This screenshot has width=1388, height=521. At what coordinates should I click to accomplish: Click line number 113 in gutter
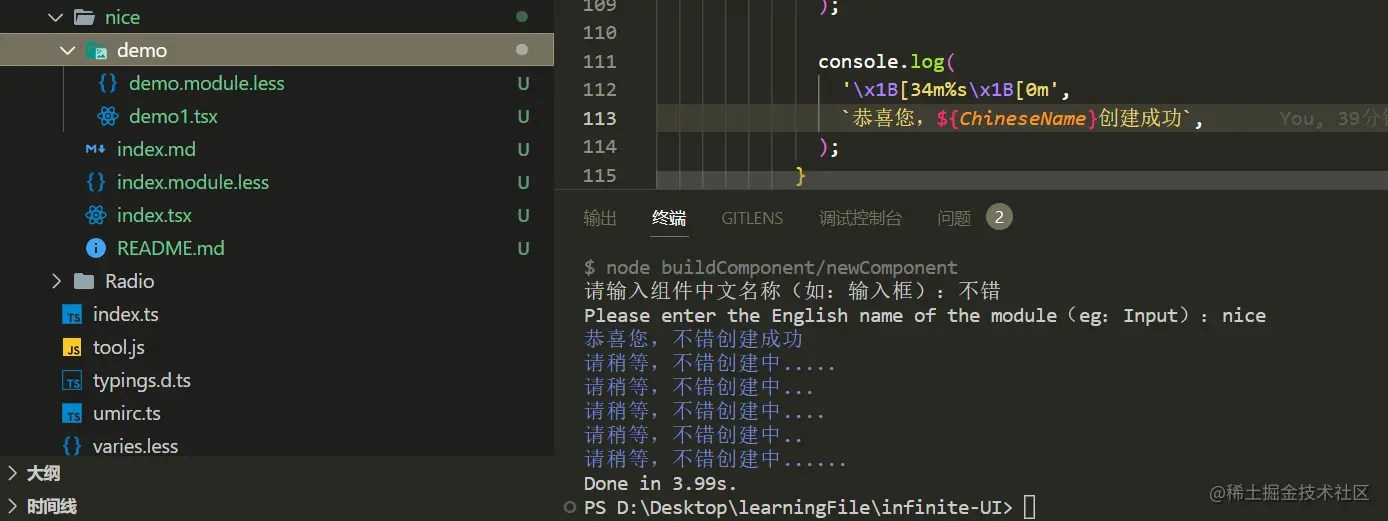599,118
